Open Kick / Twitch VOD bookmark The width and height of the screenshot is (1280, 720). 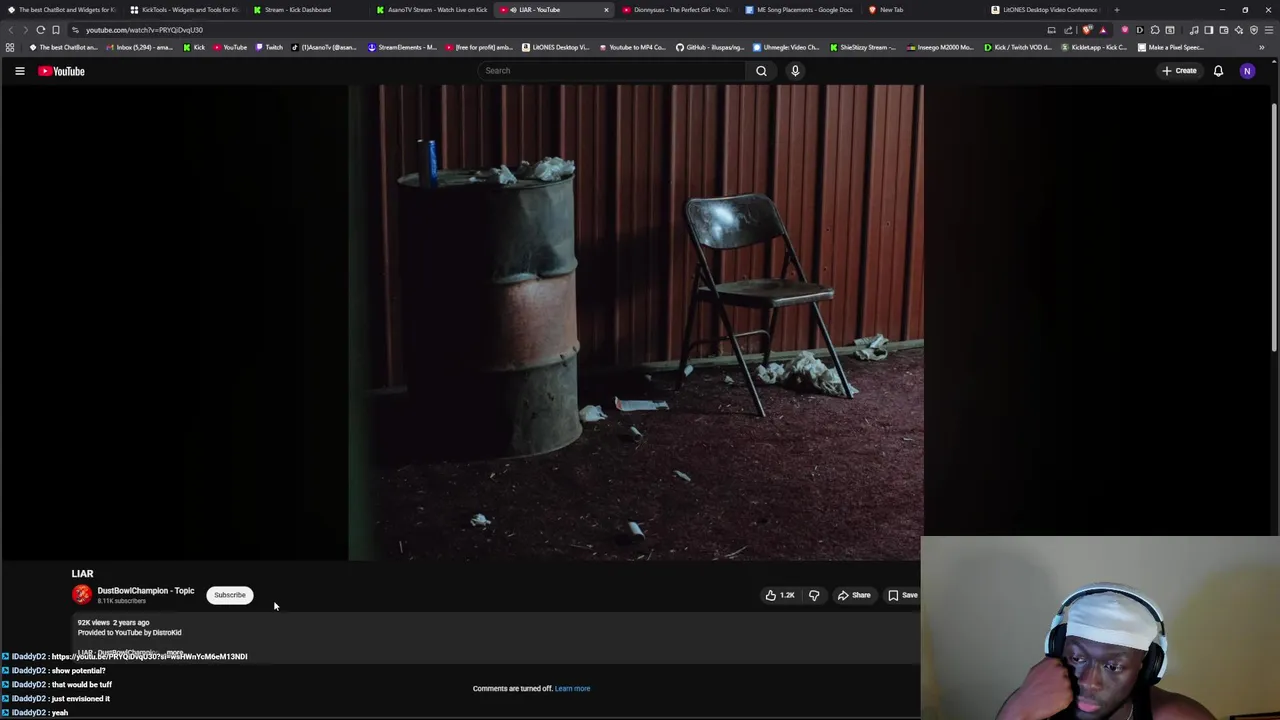pos(1019,47)
